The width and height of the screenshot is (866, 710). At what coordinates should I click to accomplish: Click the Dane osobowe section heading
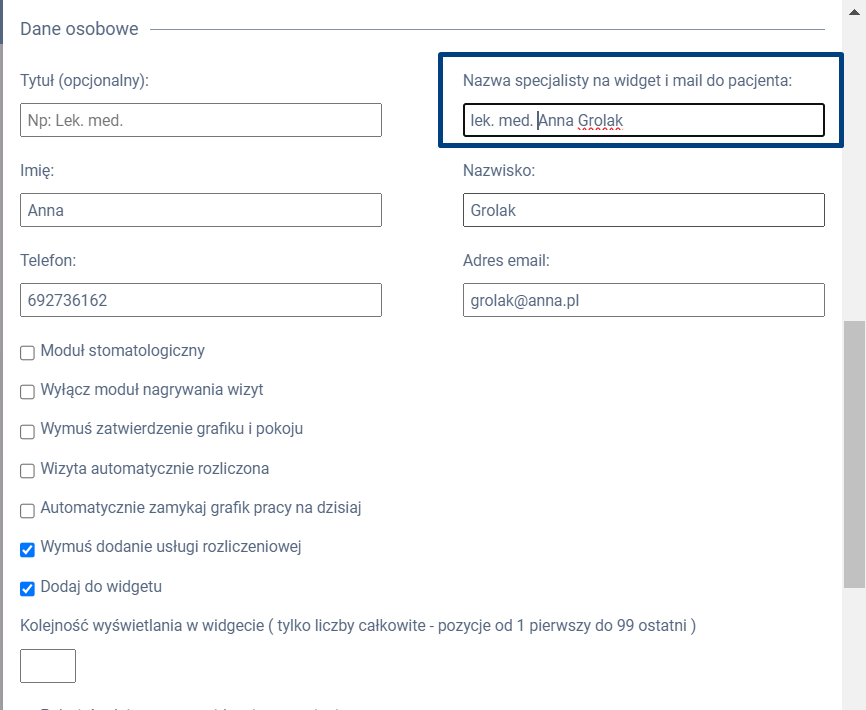pyautogui.click(x=79, y=29)
